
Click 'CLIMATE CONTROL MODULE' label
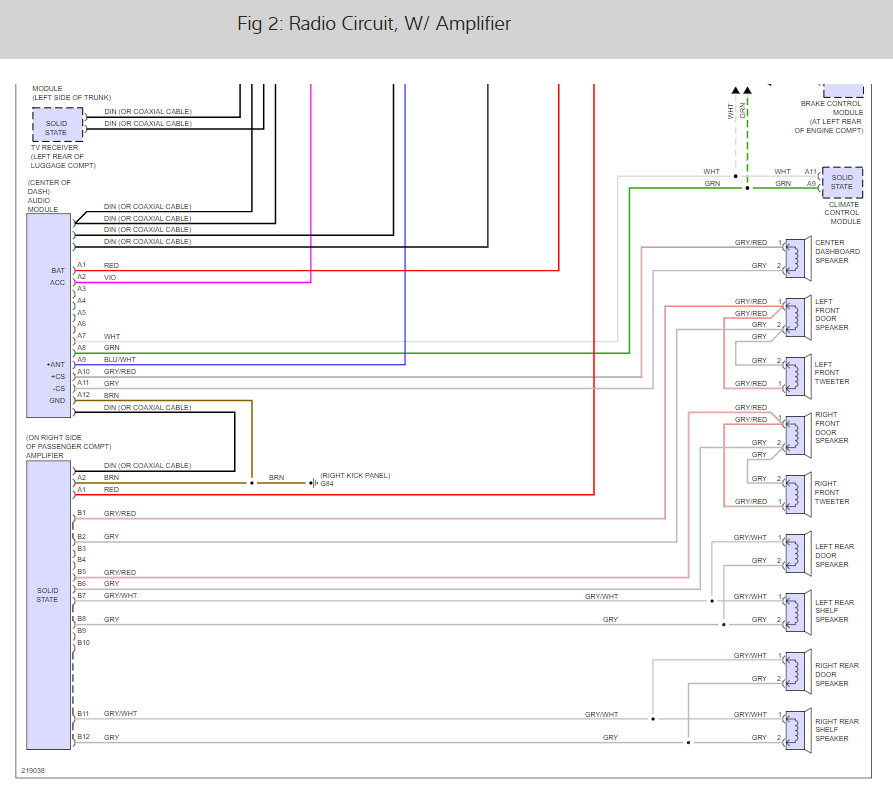pos(842,213)
